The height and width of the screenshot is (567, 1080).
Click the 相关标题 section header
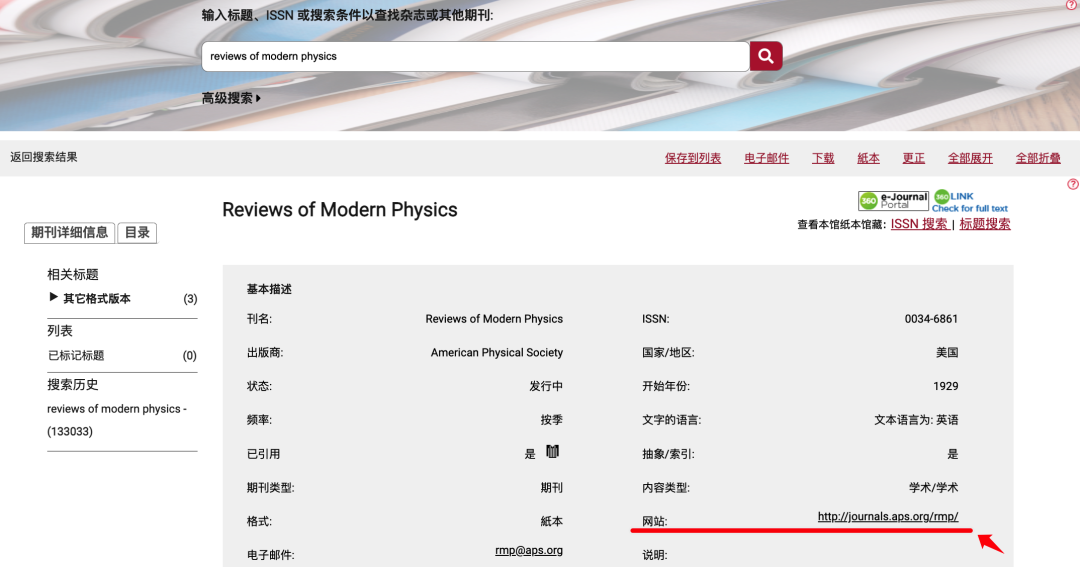pyautogui.click(x=73, y=274)
